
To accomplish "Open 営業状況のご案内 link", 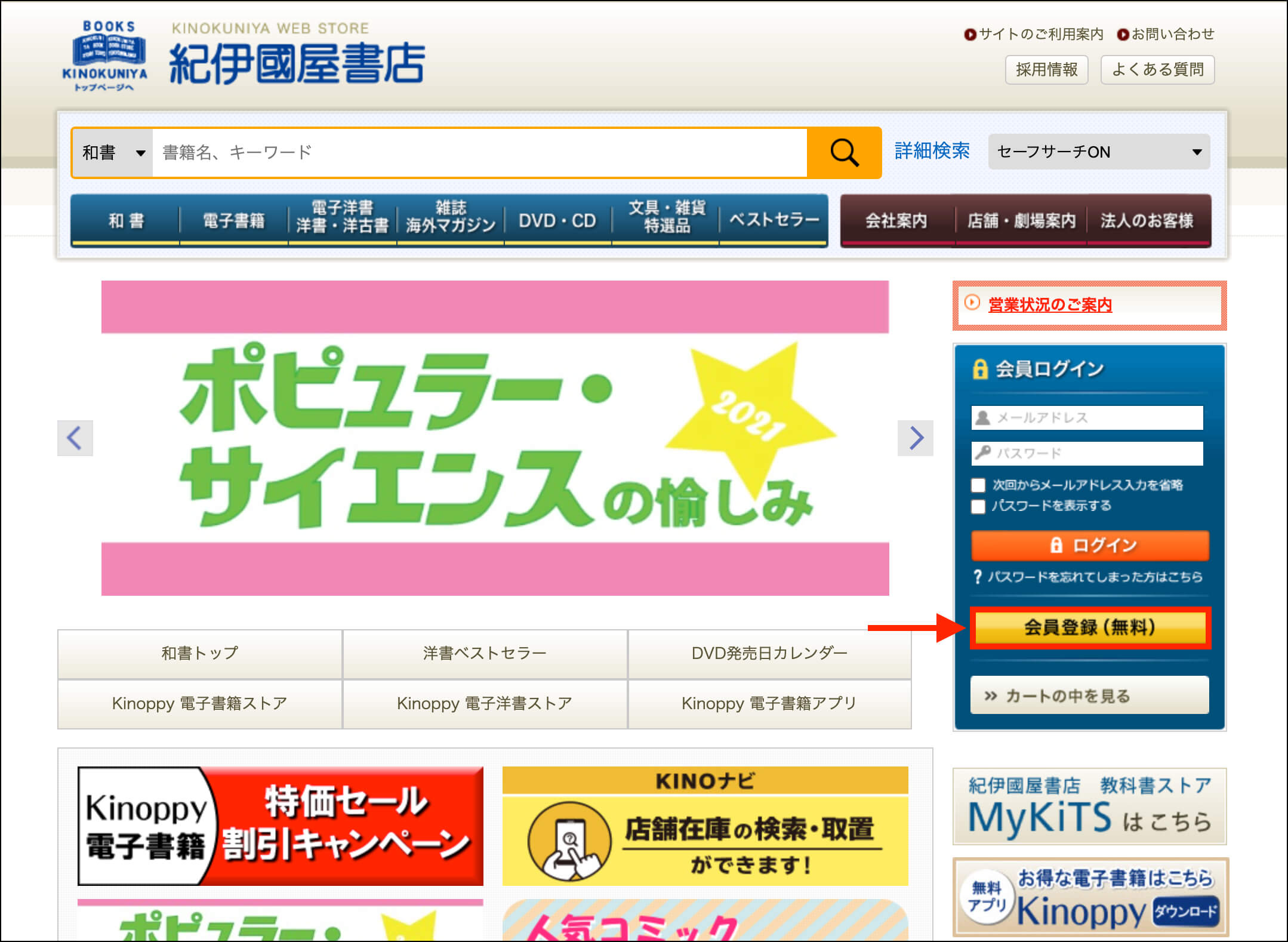I will click(1050, 305).
